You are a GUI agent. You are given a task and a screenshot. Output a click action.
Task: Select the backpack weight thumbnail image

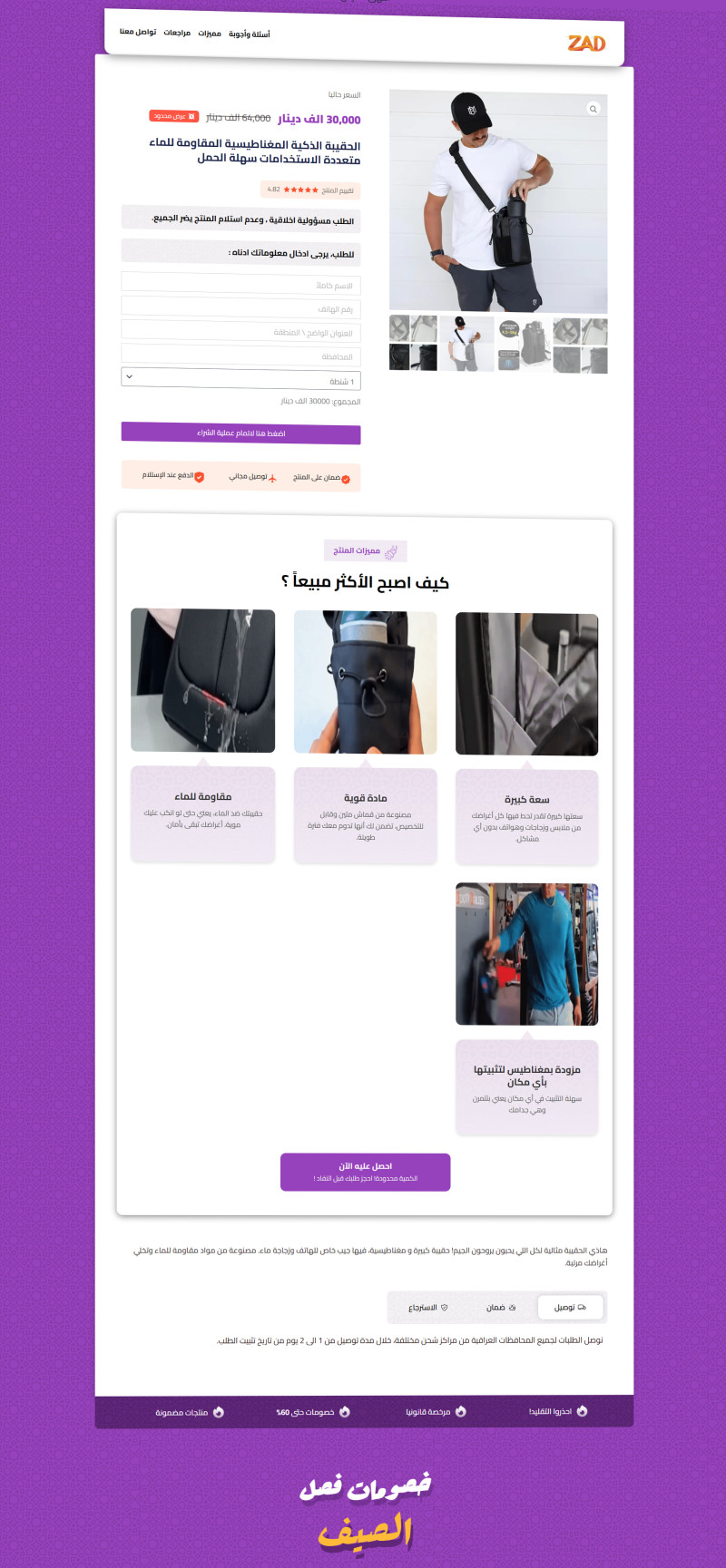pos(524,344)
